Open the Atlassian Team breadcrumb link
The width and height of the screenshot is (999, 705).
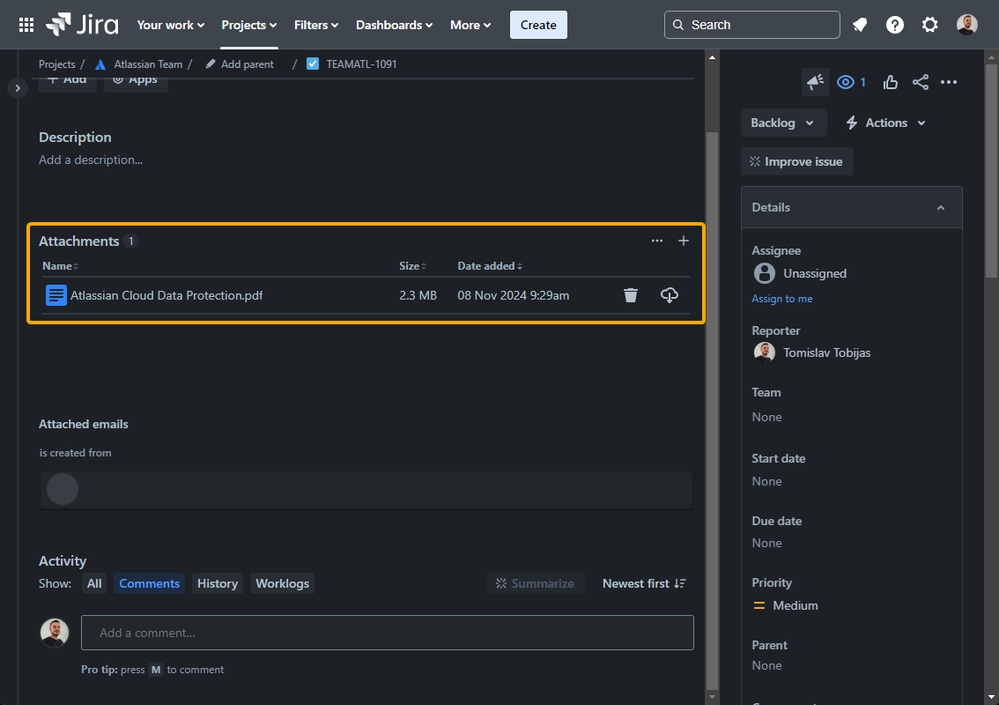[148, 64]
